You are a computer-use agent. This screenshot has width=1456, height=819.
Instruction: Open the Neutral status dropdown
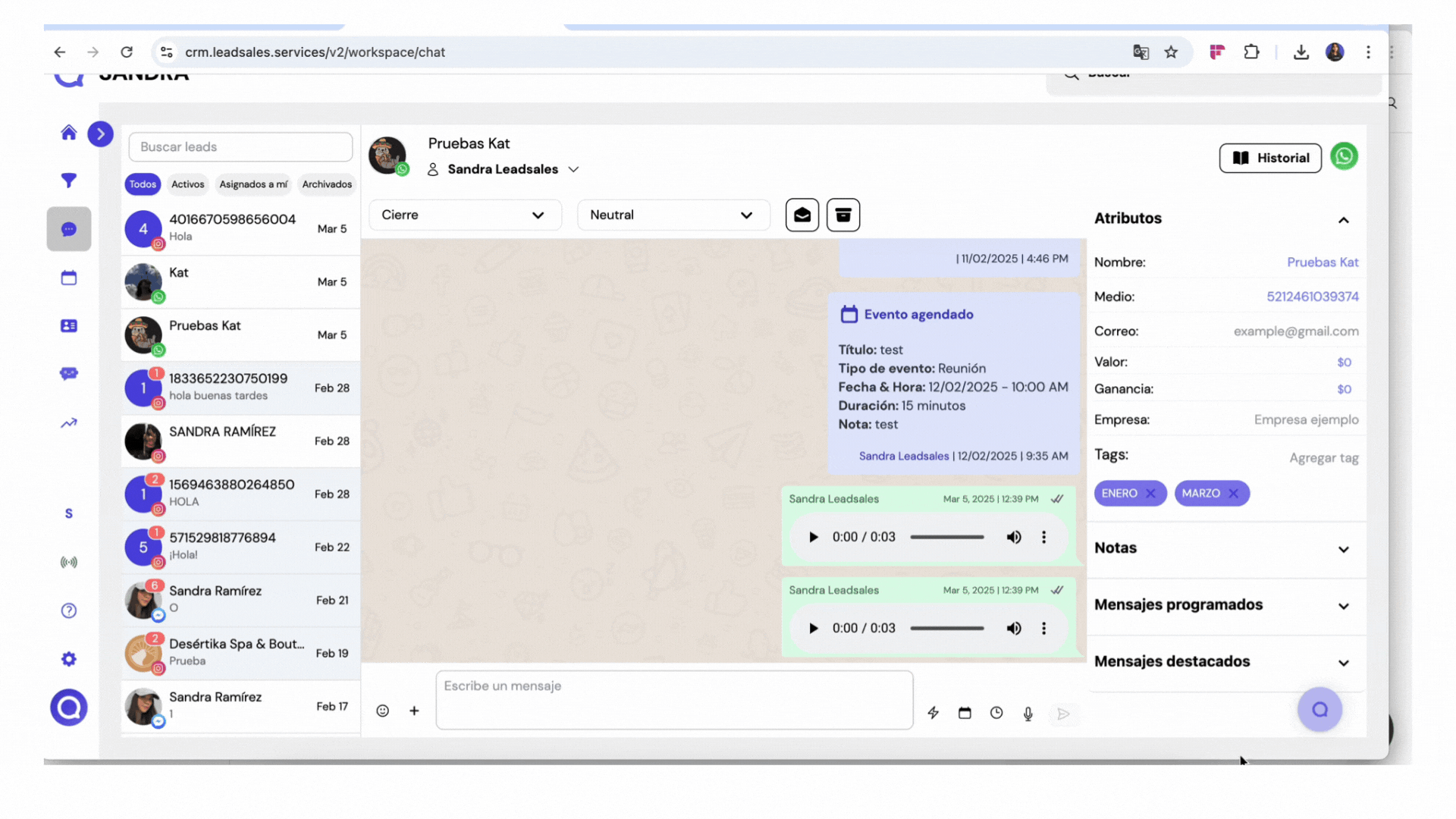coord(673,215)
